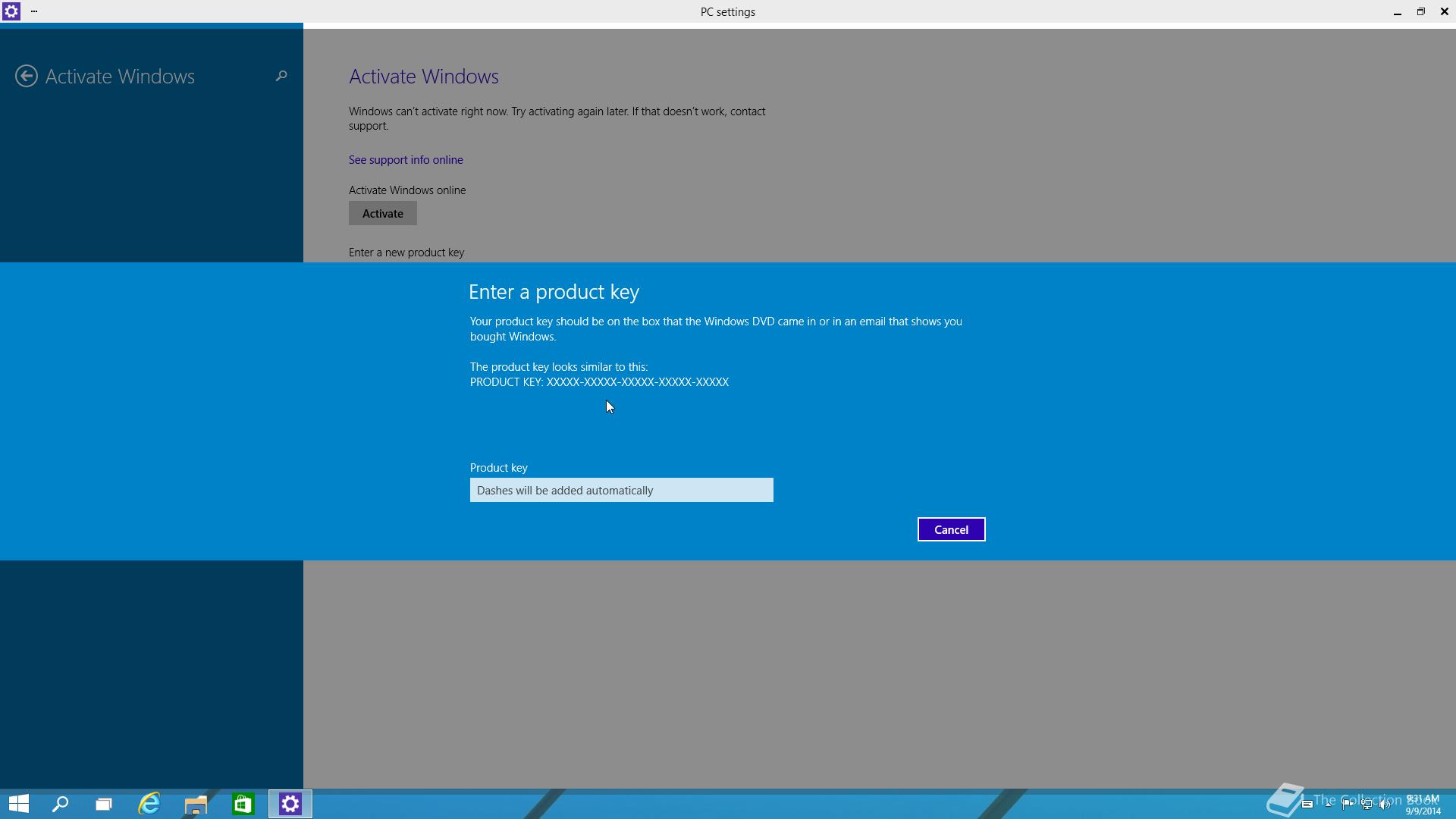Image resolution: width=1456 pixels, height=819 pixels.
Task: Show hidden tray icons arrow
Action: (1328, 805)
